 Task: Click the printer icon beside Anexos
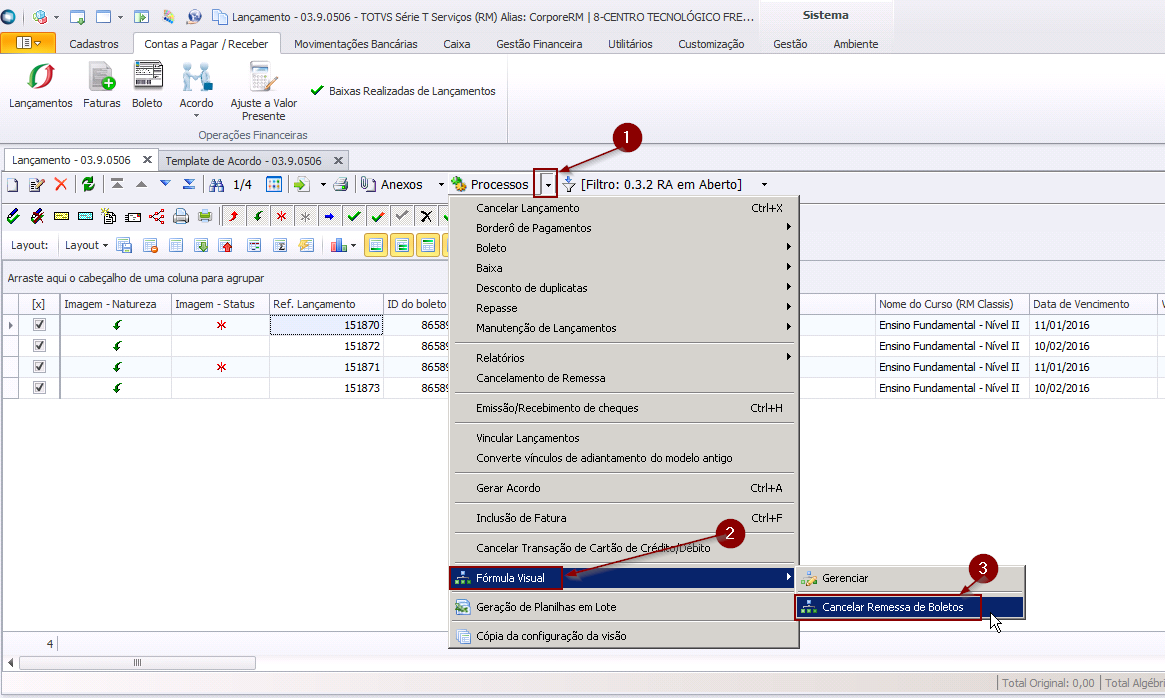pyautogui.click(x=341, y=184)
